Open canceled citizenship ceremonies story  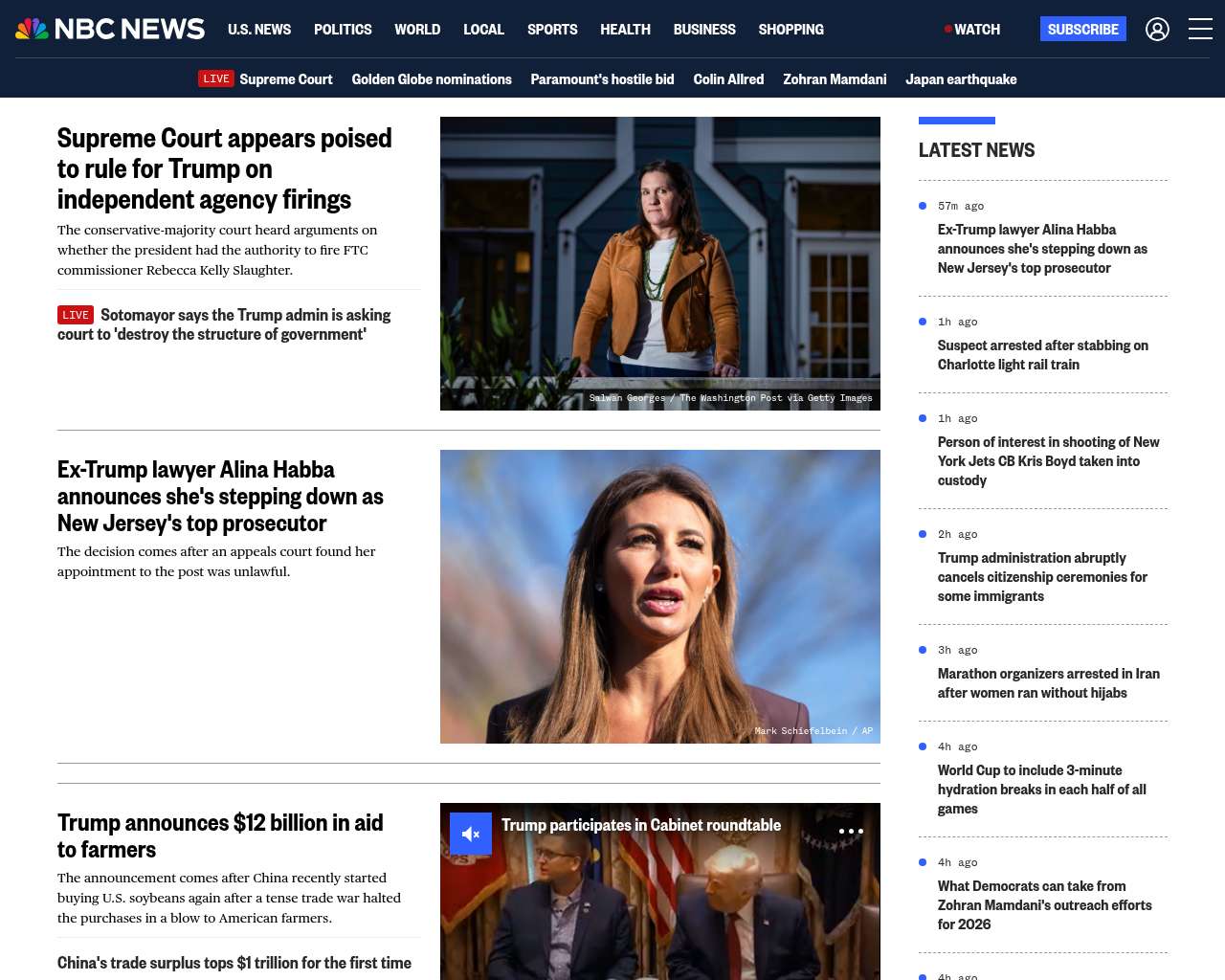[x=1042, y=577]
